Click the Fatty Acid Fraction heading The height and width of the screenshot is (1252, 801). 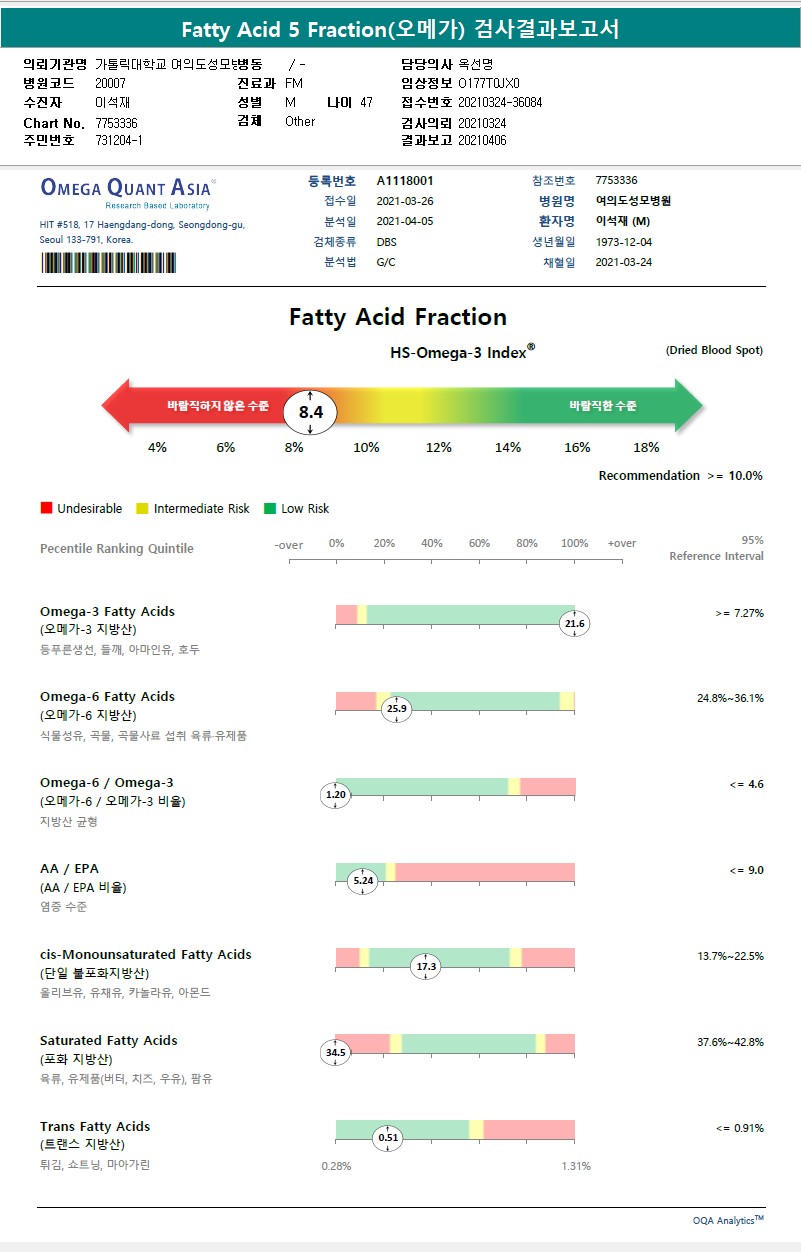coord(398,317)
